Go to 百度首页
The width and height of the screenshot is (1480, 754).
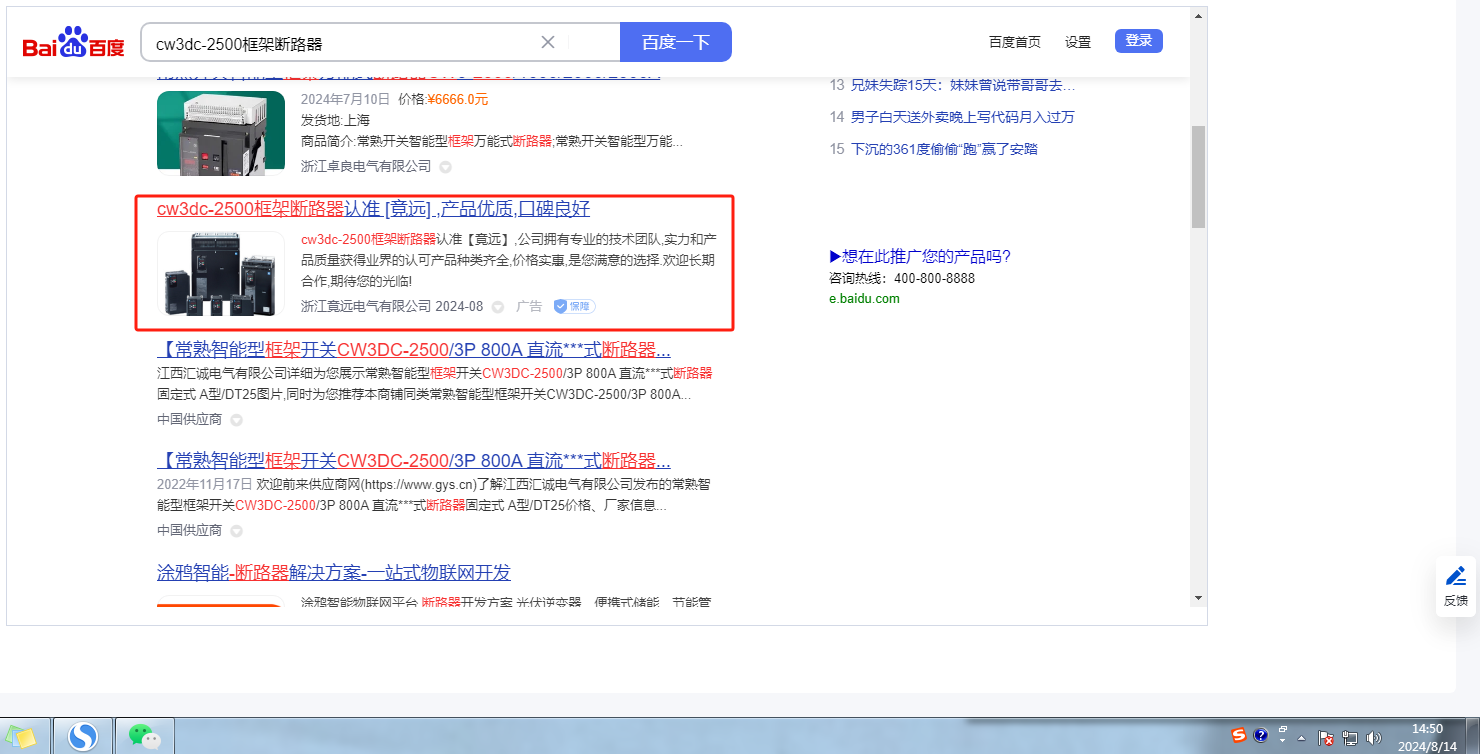tap(1014, 42)
